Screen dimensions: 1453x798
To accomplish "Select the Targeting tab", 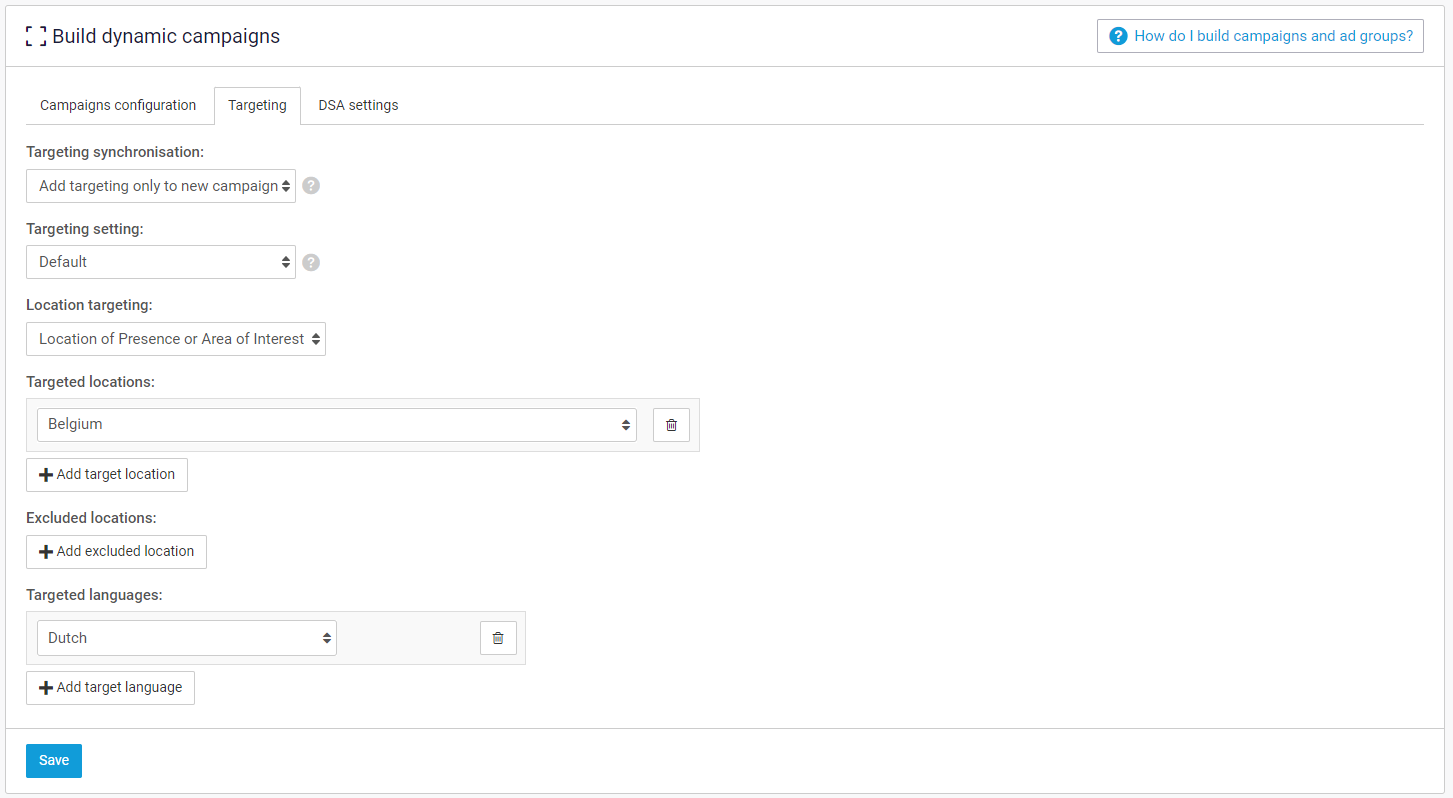I will [x=257, y=105].
